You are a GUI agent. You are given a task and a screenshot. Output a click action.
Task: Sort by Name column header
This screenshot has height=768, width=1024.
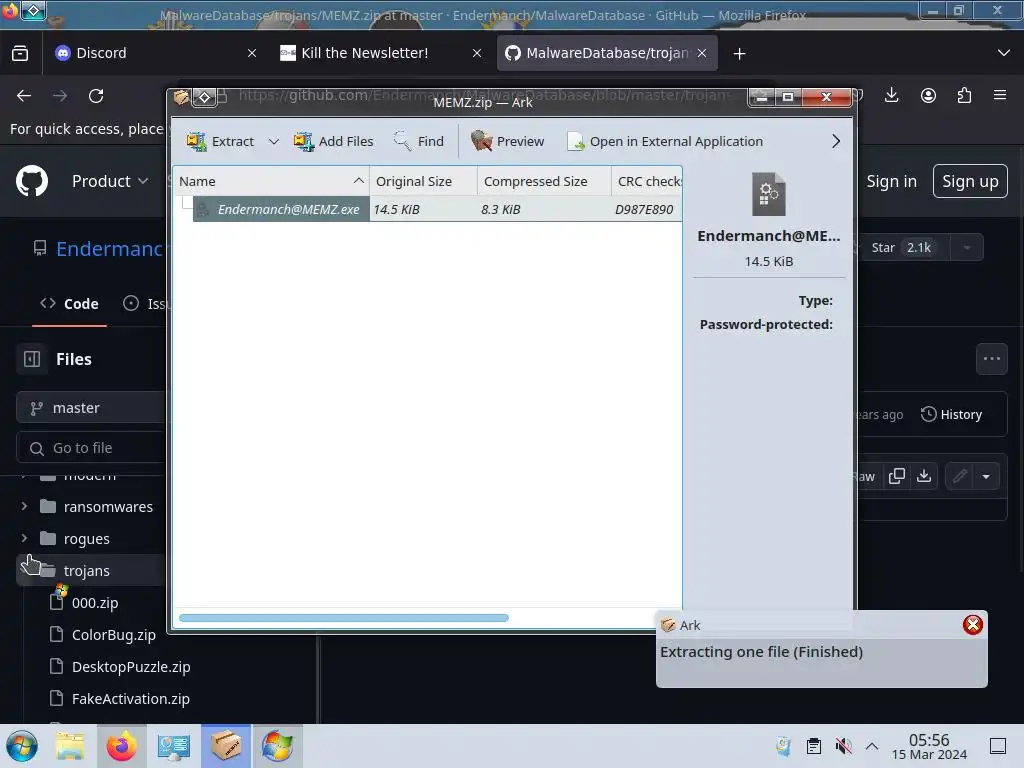pyautogui.click(x=271, y=181)
